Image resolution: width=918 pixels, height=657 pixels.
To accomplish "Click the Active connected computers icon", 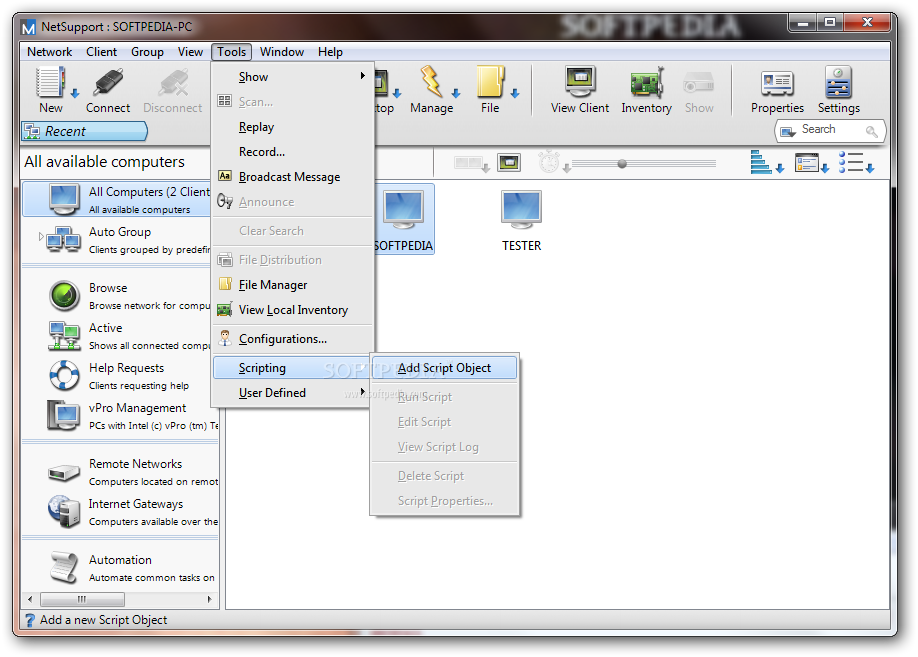I will click(x=64, y=336).
